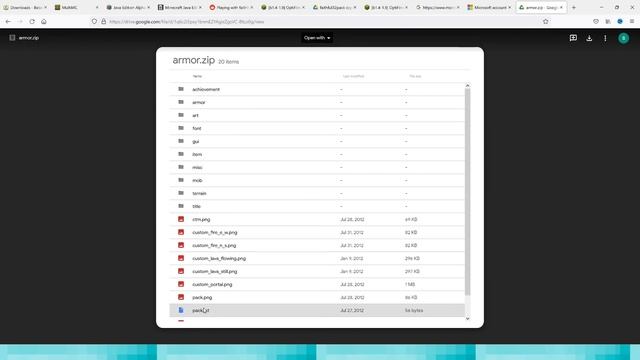The height and width of the screenshot is (360, 640).
Task: Click the archive icon beside armor.zip title
Action: pyautogui.click(x=12, y=38)
